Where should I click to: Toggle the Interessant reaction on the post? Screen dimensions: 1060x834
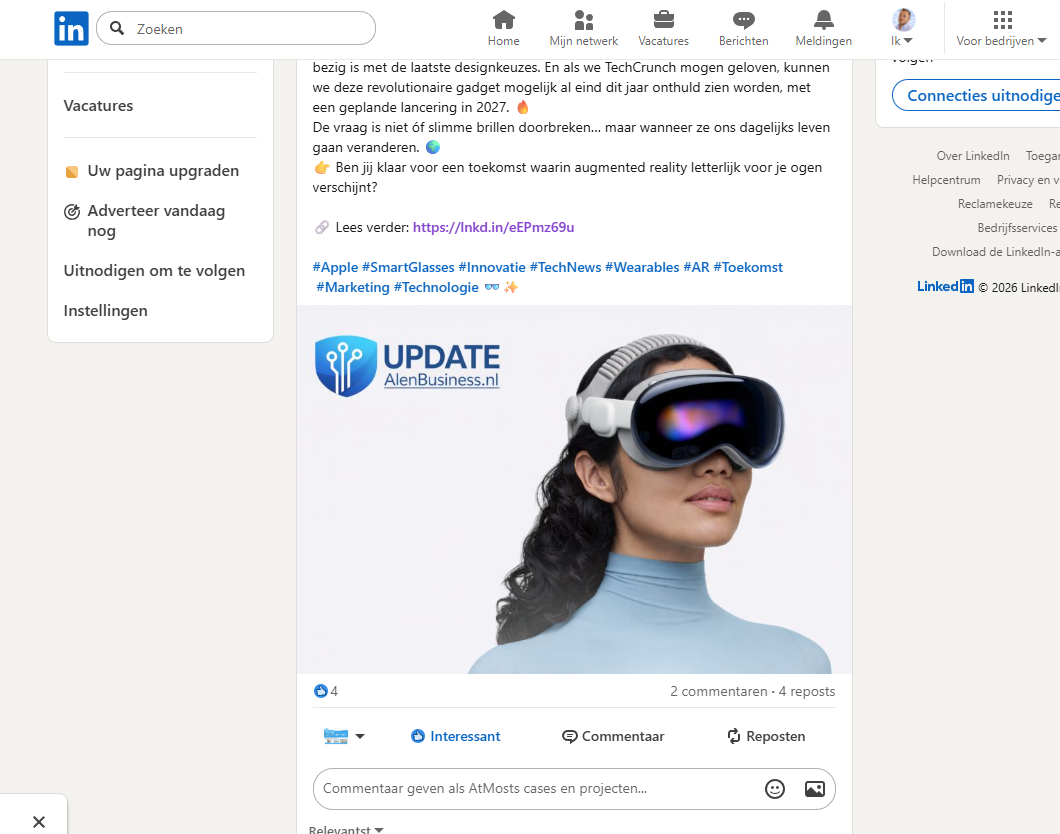point(456,736)
